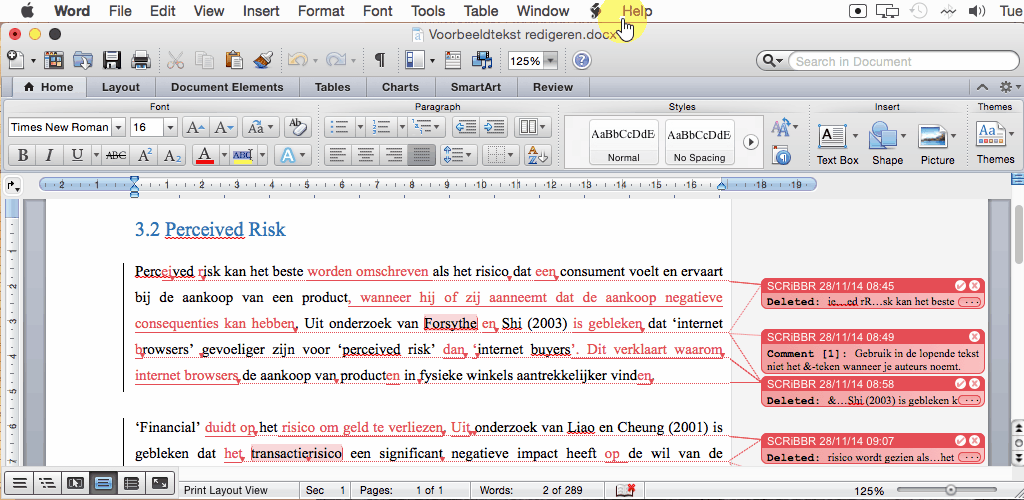1024x500 pixels.
Task: Click the Save floppy disk icon
Action: point(112,60)
